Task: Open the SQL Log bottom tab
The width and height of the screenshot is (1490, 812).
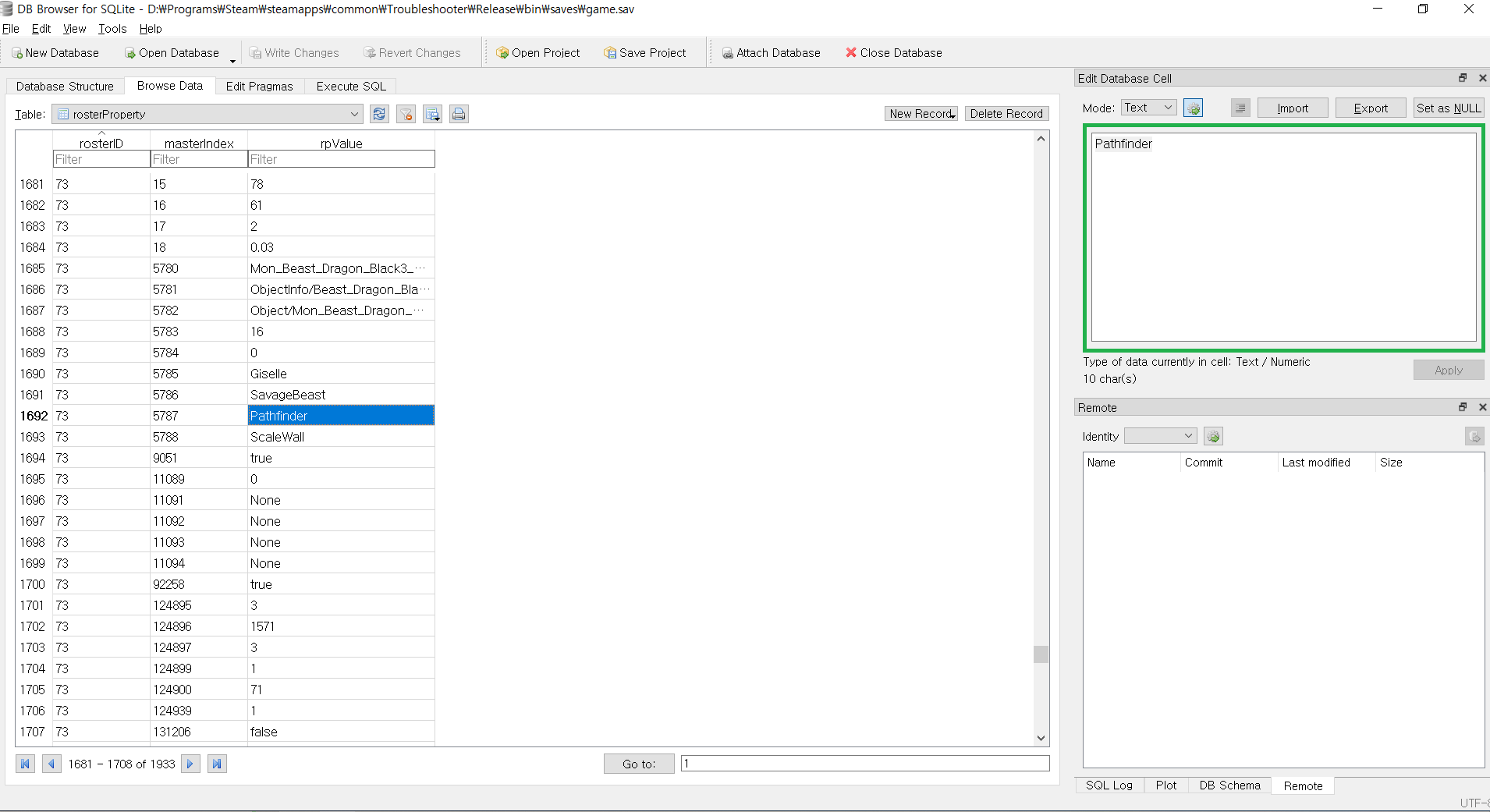Action: coord(1109,785)
